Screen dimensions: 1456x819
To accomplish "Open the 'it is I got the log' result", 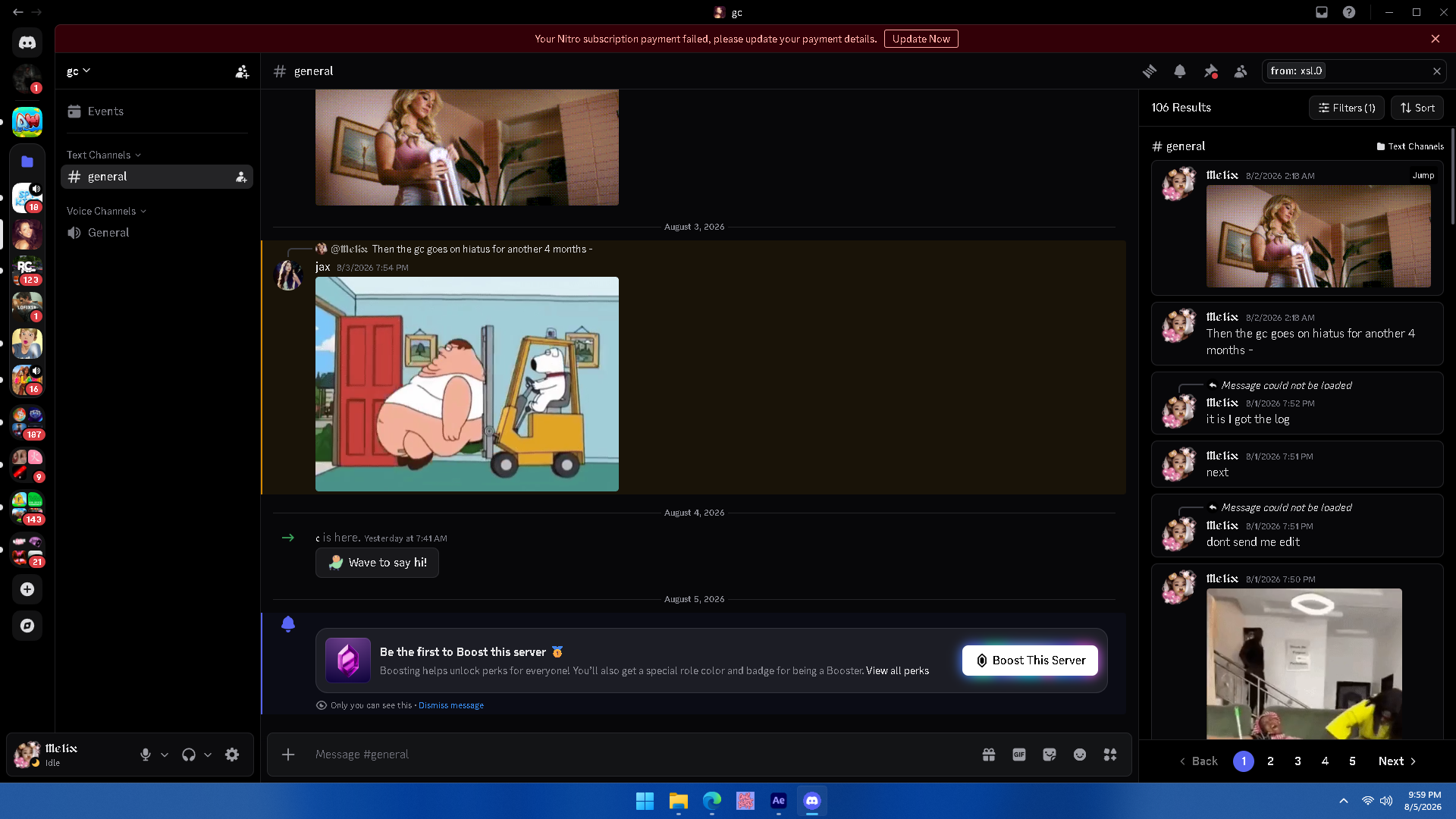I will [x=1297, y=403].
